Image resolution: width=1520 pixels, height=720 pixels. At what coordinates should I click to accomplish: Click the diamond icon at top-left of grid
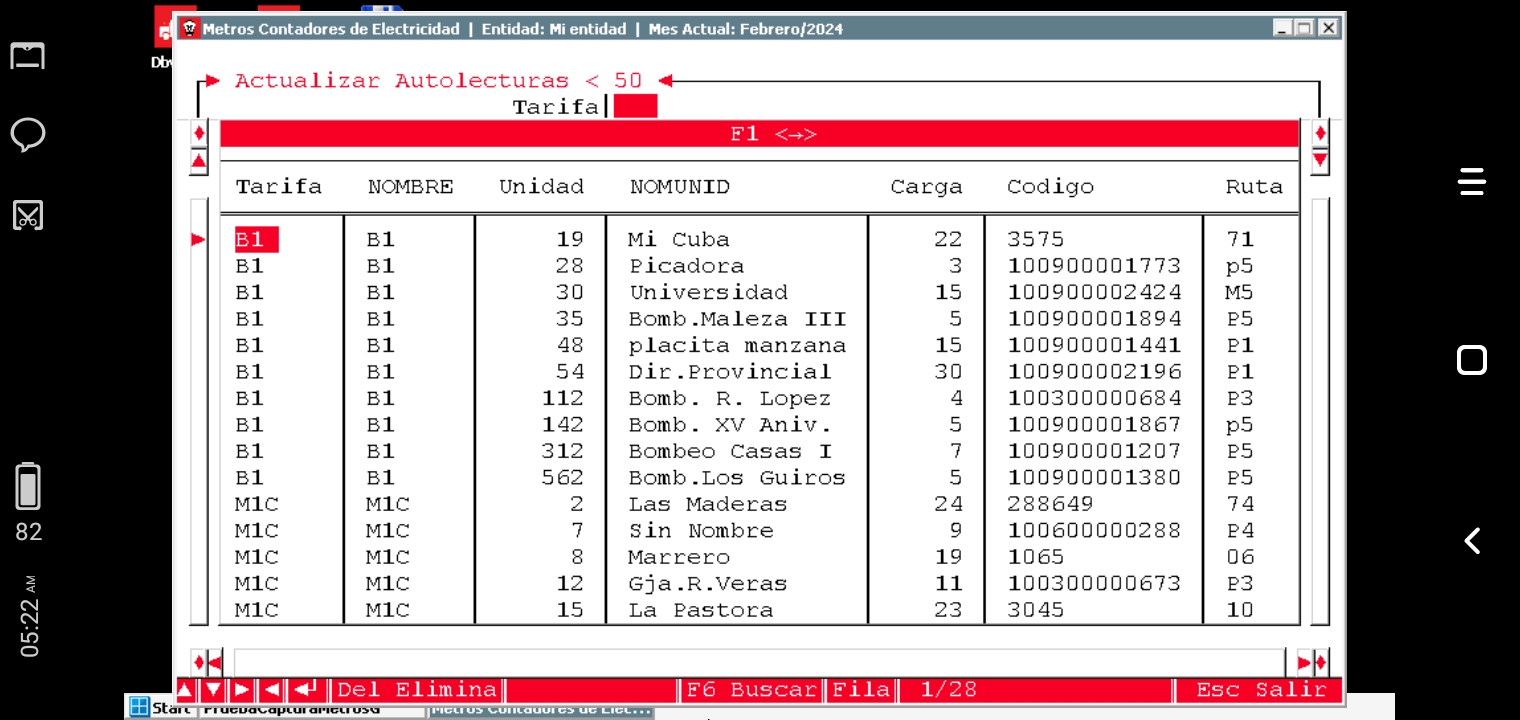pos(199,133)
